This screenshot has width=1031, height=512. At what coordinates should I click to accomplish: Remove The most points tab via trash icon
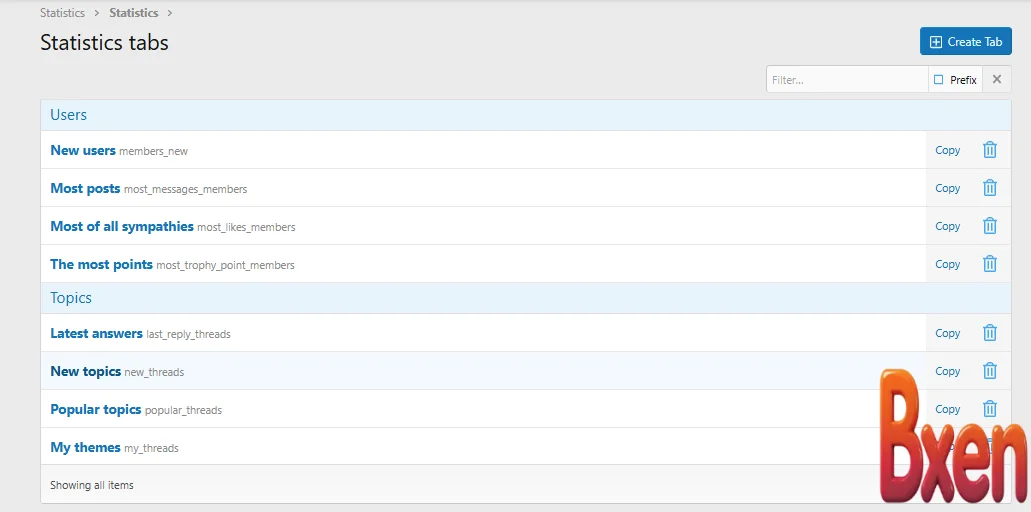coord(989,264)
